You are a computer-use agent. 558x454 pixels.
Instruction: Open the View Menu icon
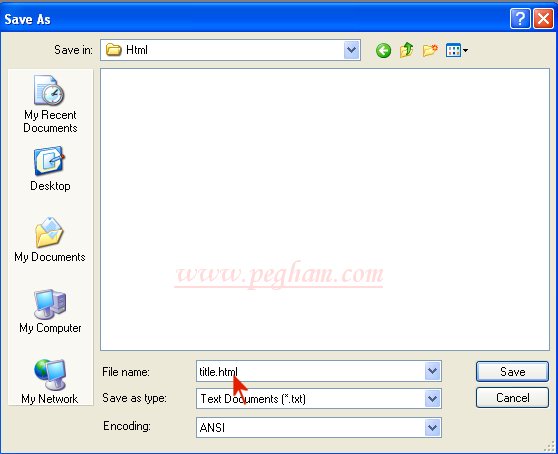tap(457, 51)
